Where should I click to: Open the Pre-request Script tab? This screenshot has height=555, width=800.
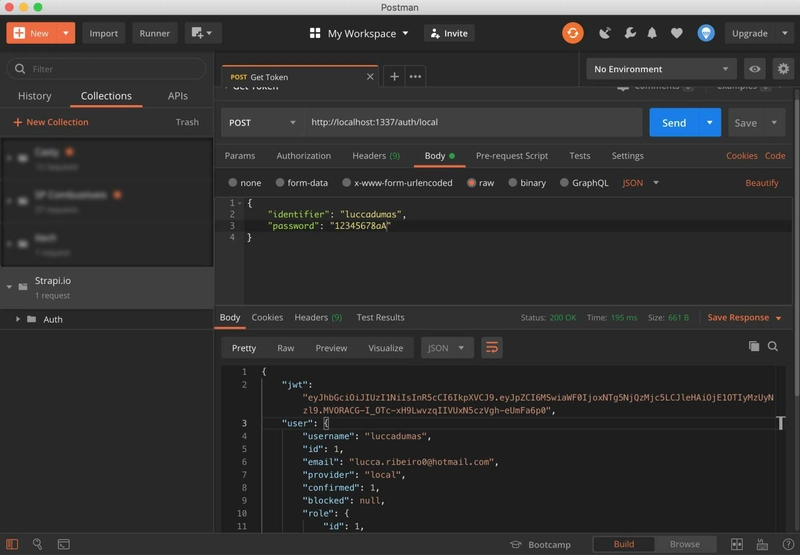pyautogui.click(x=512, y=156)
